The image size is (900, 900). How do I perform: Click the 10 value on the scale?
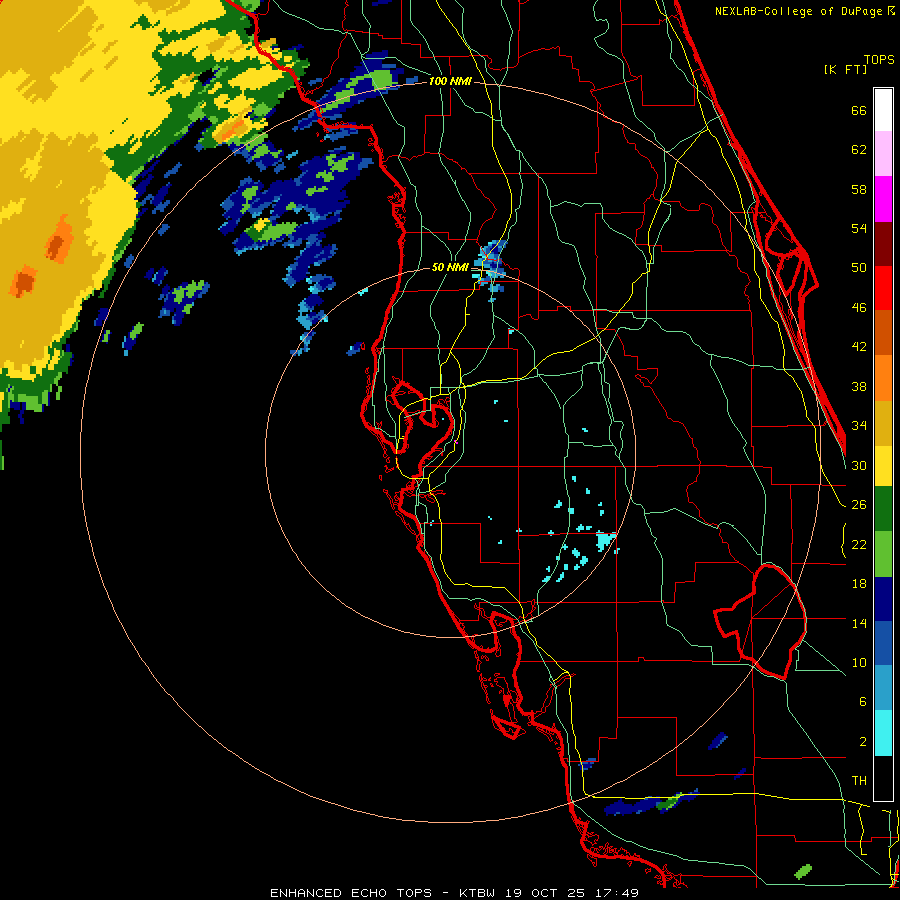(859, 662)
